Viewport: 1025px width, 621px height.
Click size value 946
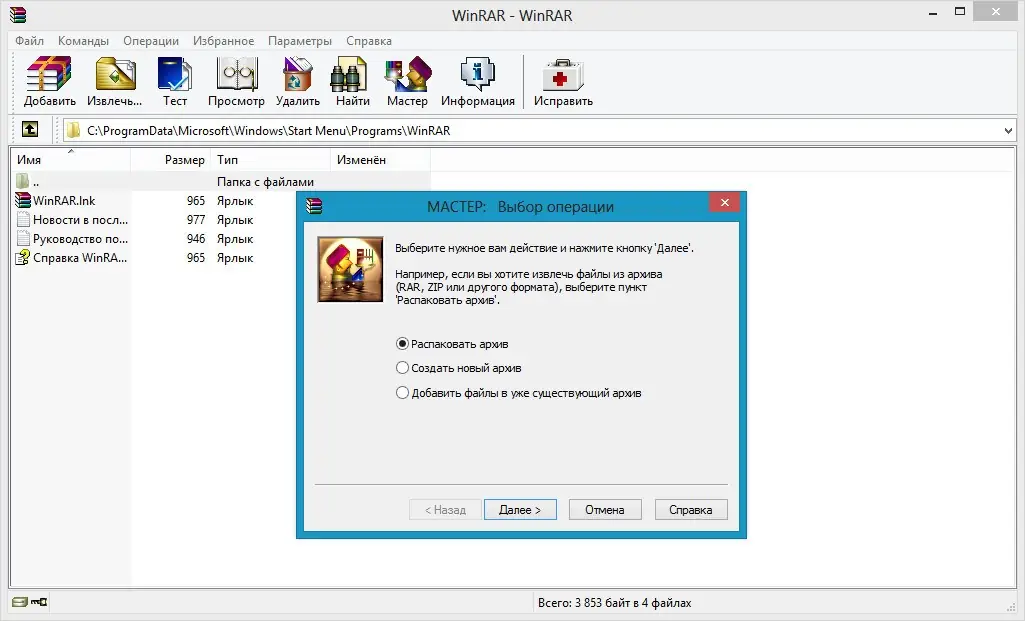pos(195,239)
